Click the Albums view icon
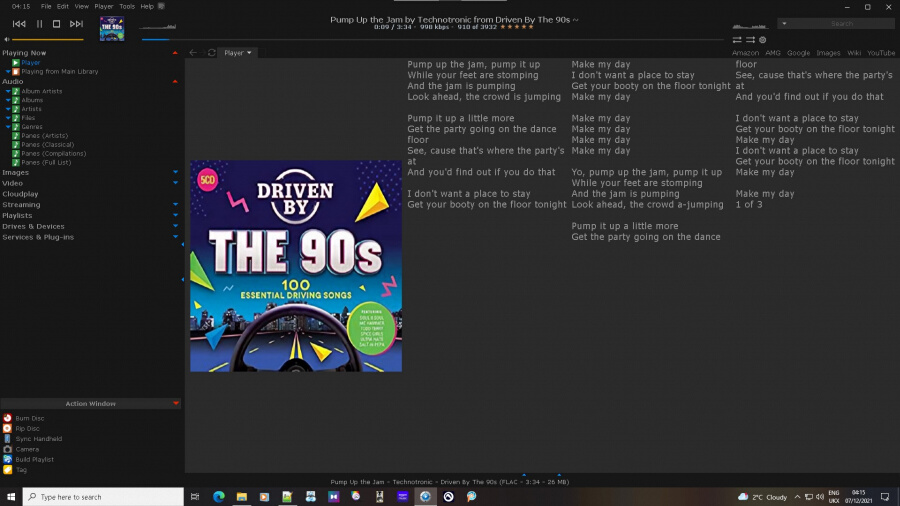Image resolution: width=900 pixels, height=506 pixels. click(16, 100)
